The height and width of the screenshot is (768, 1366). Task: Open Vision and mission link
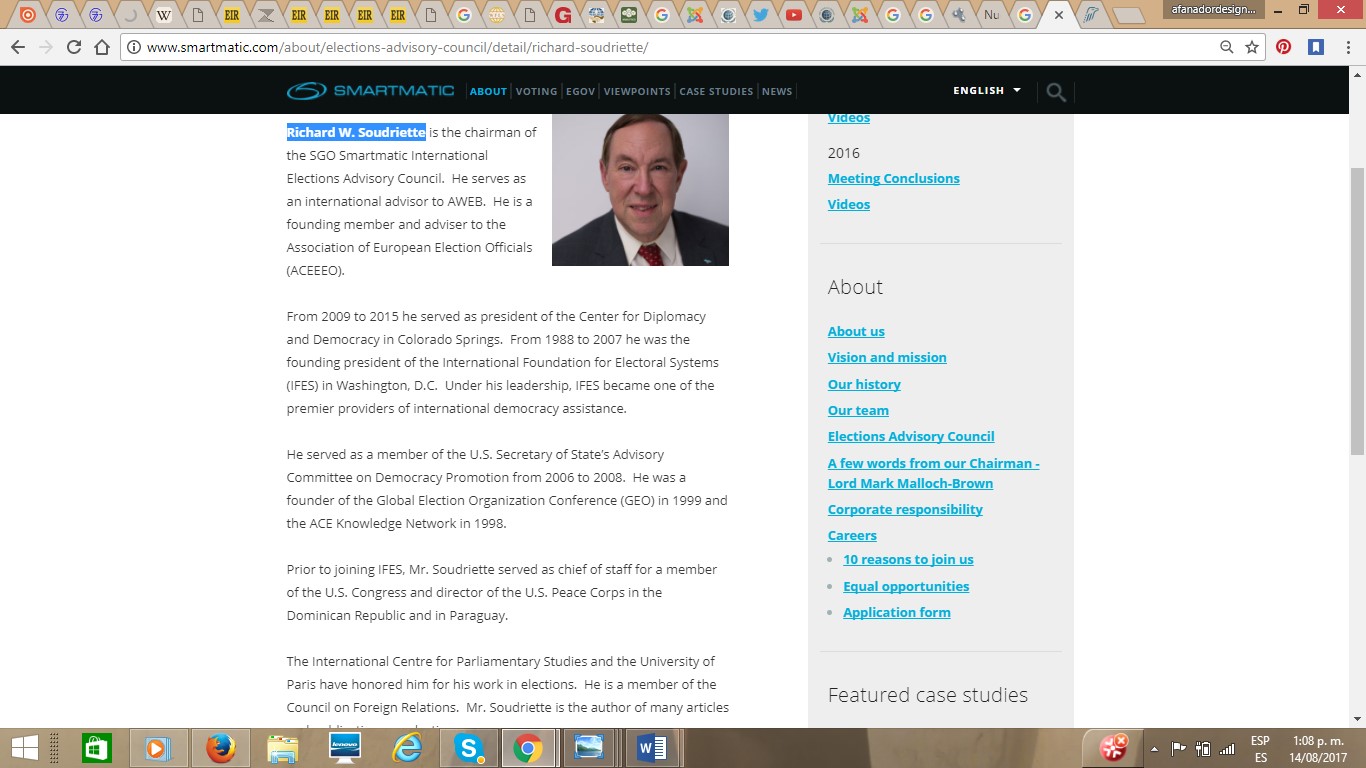887,358
